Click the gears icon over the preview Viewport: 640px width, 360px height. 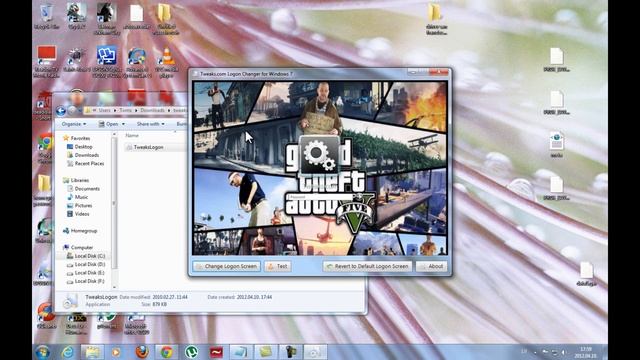(320, 156)
